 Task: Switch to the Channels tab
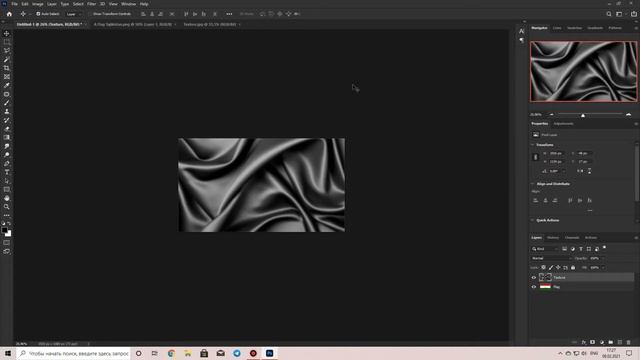point(572,238)
